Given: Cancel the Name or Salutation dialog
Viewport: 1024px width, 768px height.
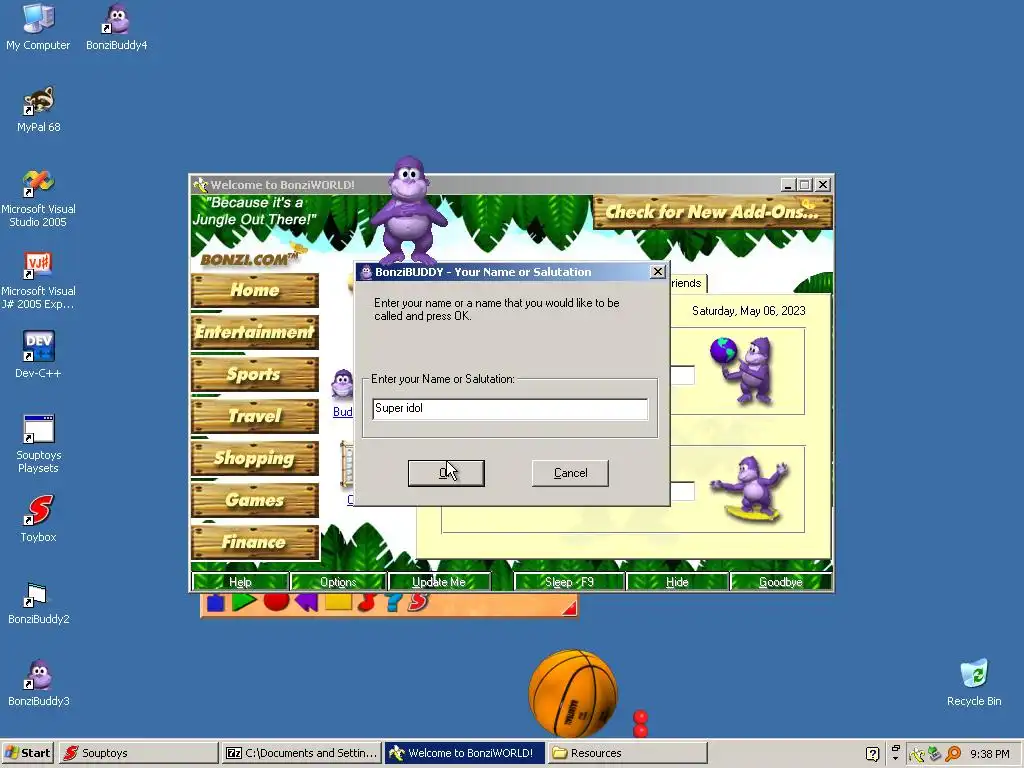Looking at the screenshot, I should [x=570, y=473].
